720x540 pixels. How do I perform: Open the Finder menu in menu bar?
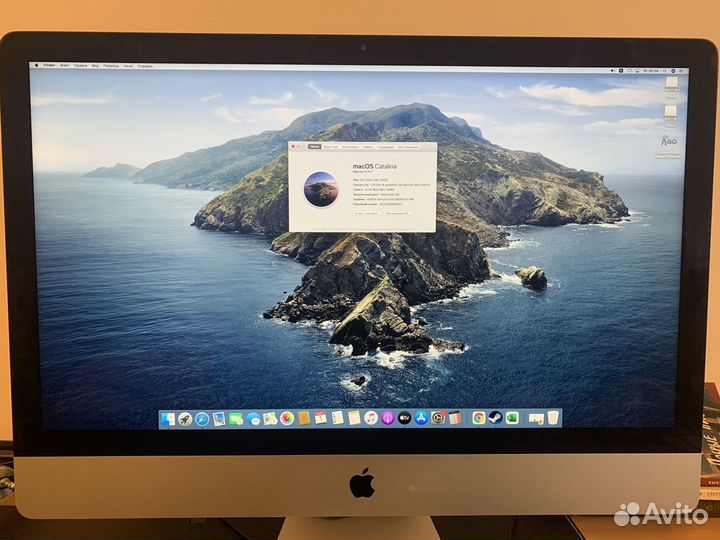[x=49, y=66]
